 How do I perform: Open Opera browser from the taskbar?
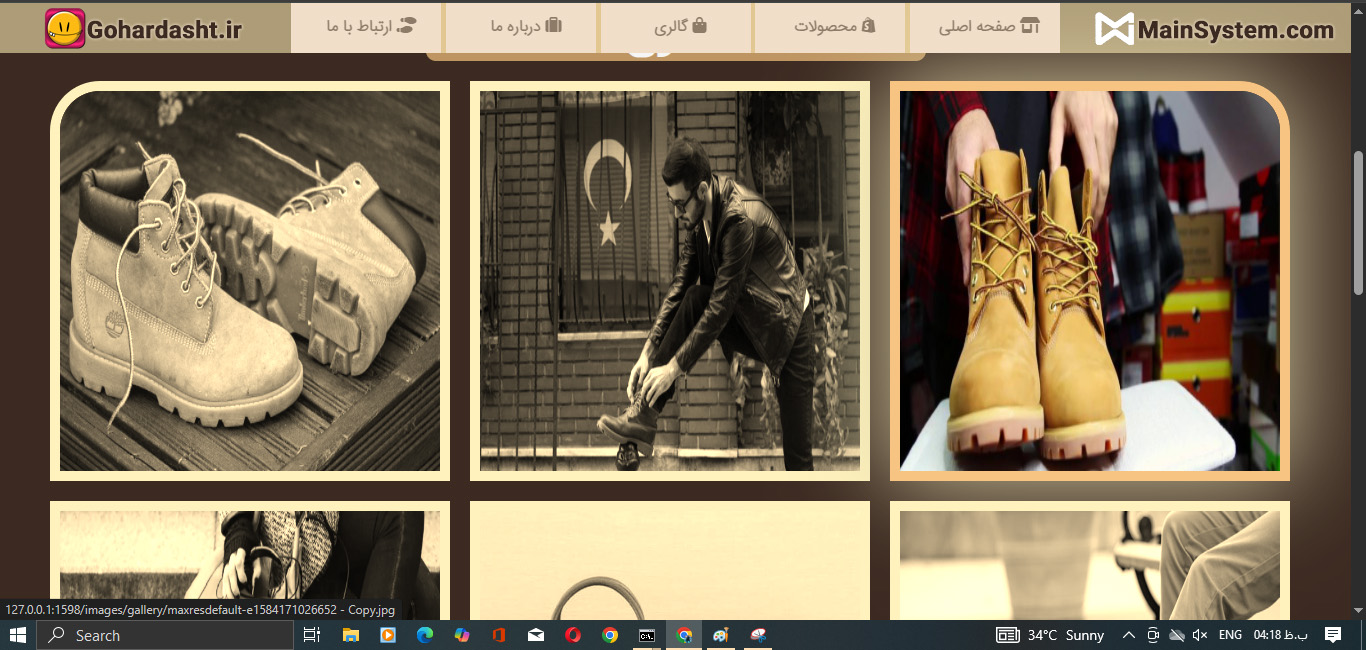[x=573, y=635]
